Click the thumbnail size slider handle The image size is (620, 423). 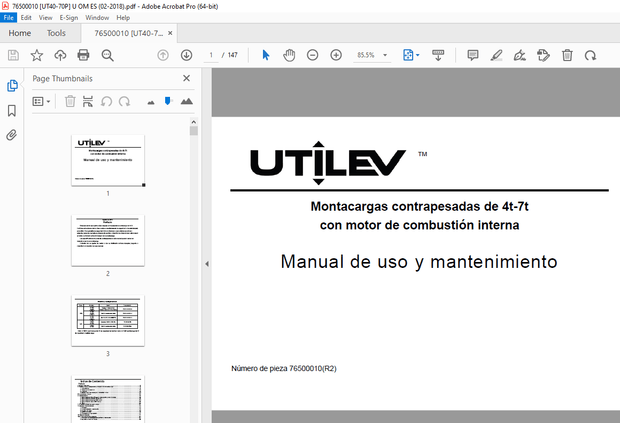[x=168, y=101]
